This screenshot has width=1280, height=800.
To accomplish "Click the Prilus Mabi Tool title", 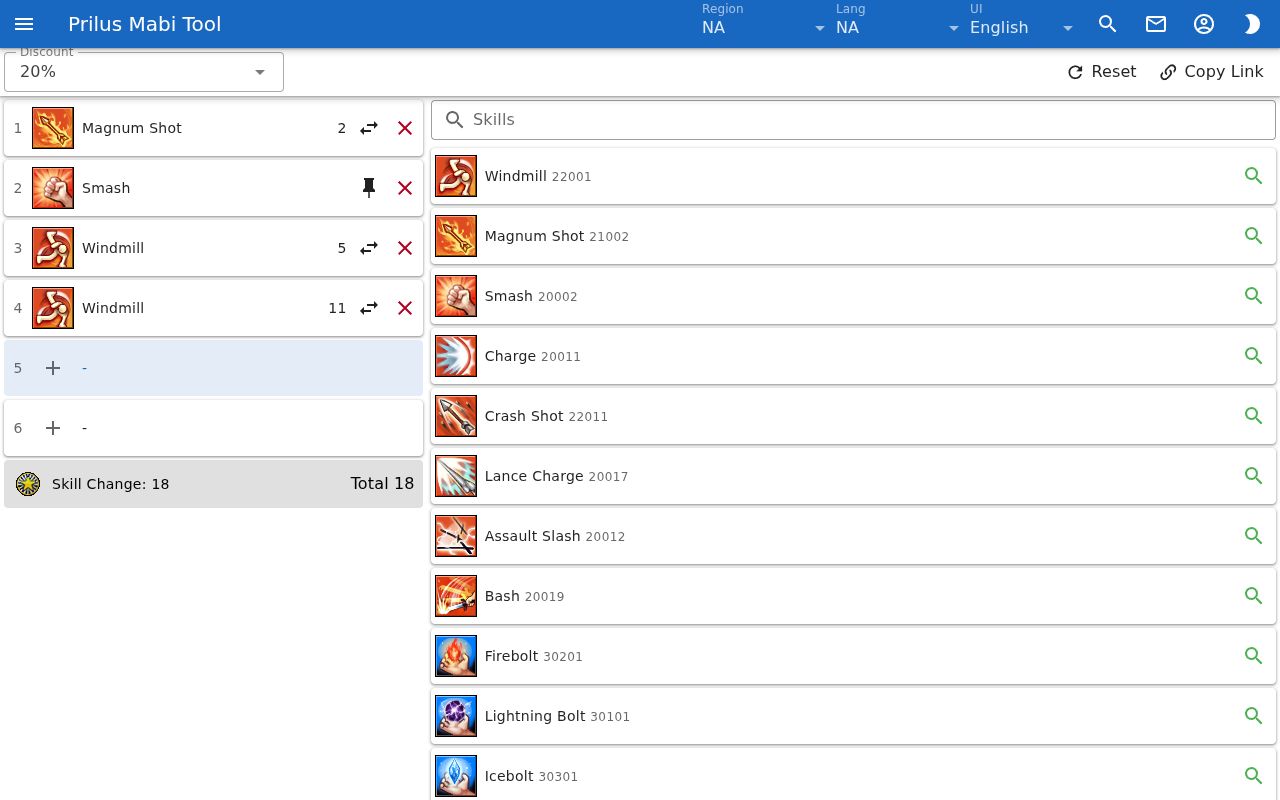I will (145, 24).
